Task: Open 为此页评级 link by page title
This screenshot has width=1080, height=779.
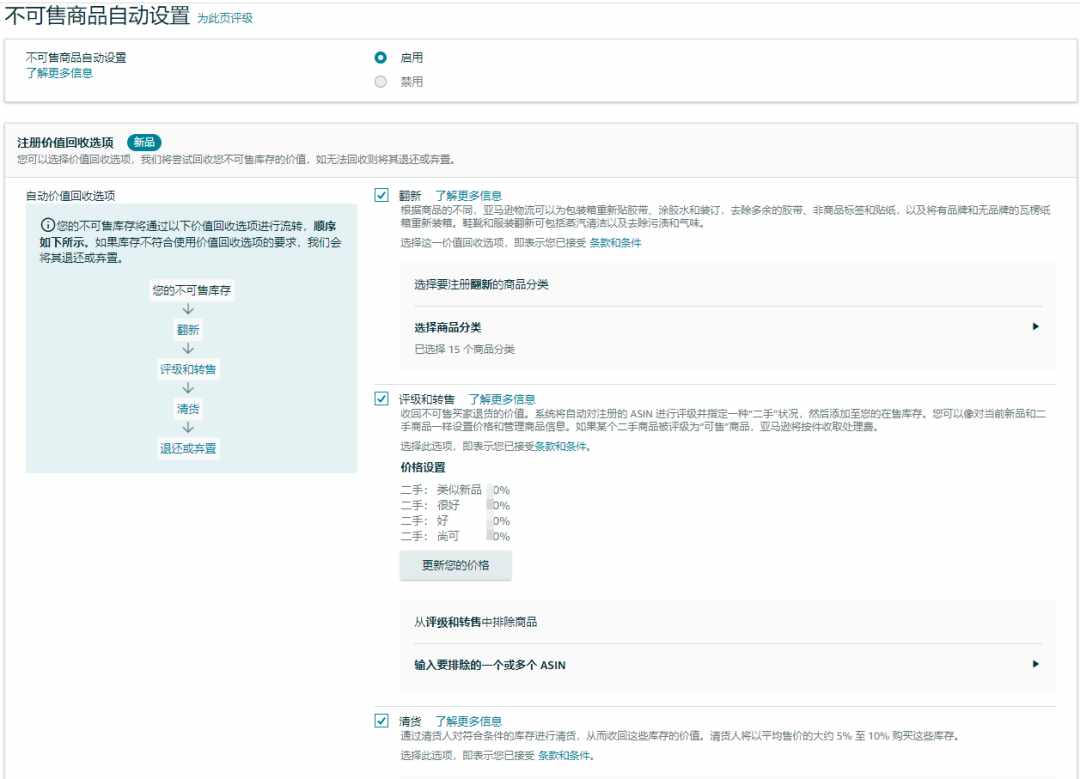Action: [x=225, y=19]
